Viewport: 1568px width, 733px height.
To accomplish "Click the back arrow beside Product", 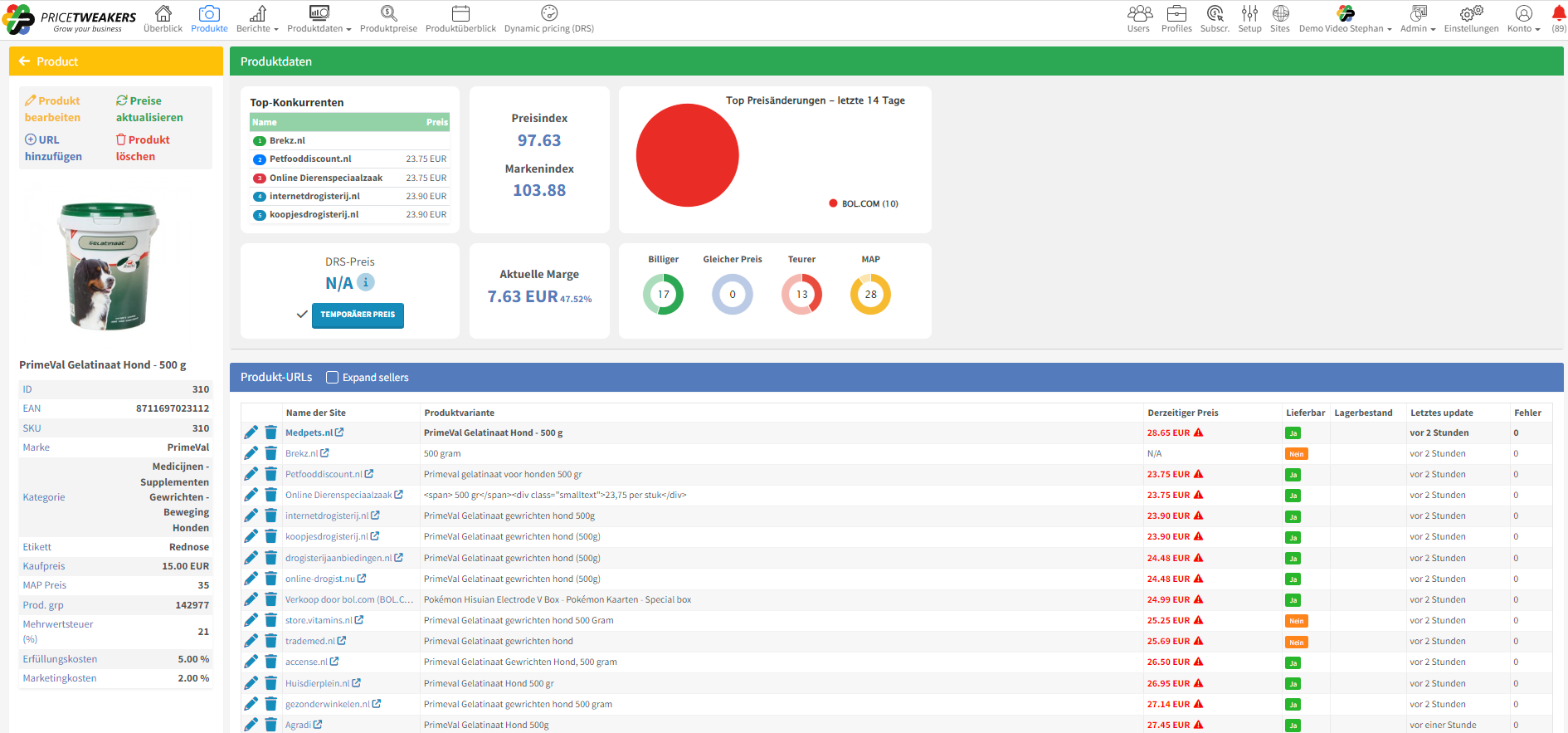I will (x=24, y=61).
